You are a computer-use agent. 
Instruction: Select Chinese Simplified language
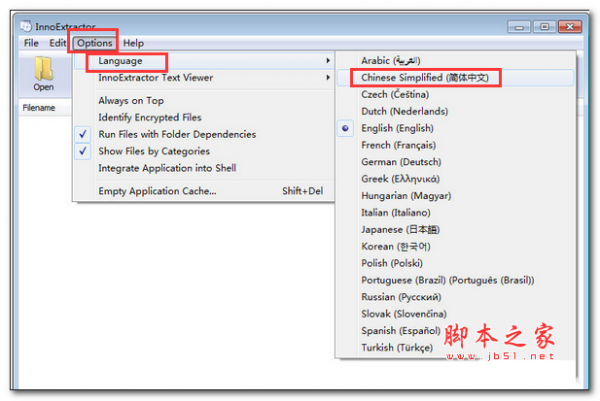coord(455,78)
